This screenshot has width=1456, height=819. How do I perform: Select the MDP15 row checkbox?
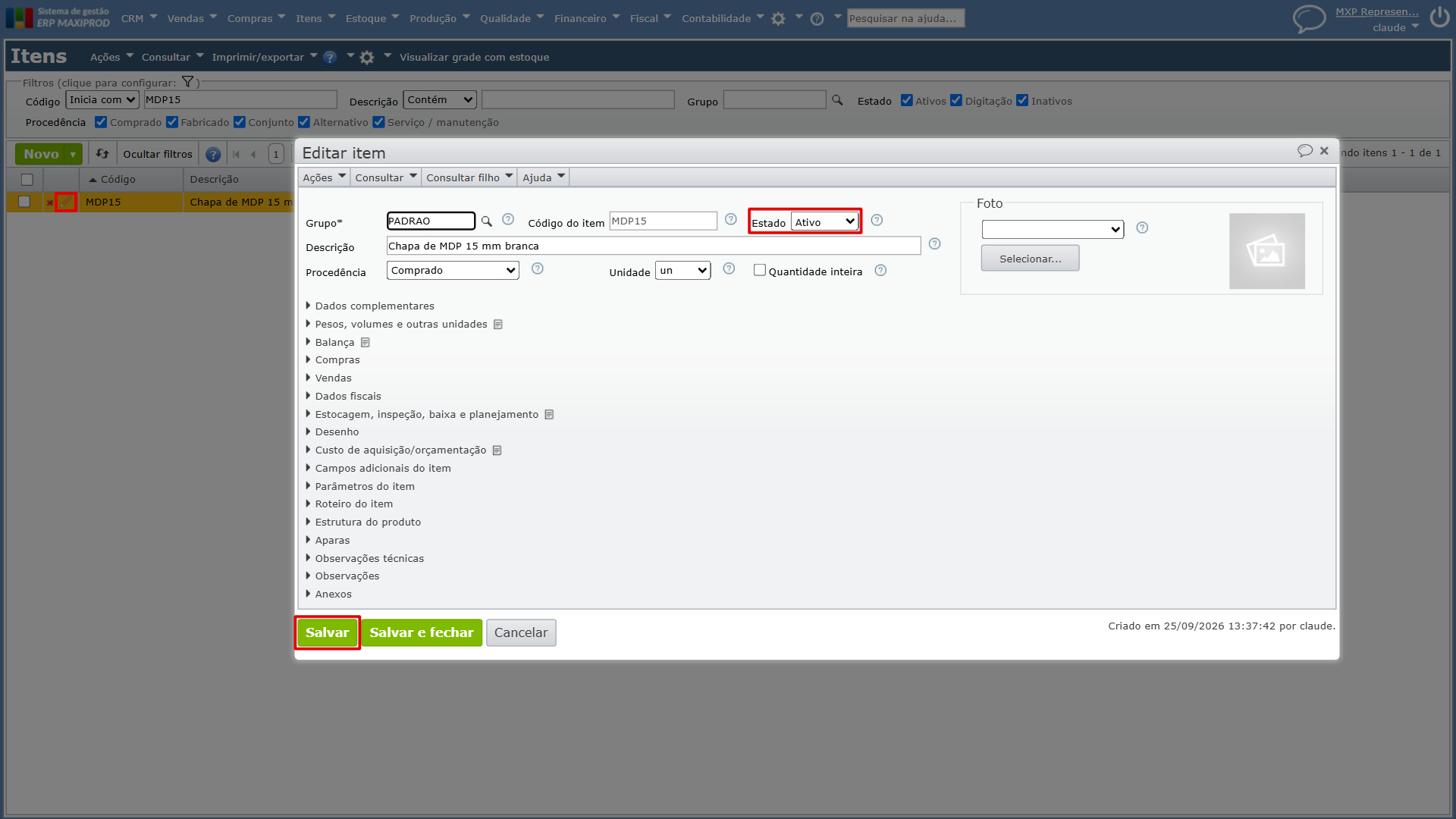(24, 202)
